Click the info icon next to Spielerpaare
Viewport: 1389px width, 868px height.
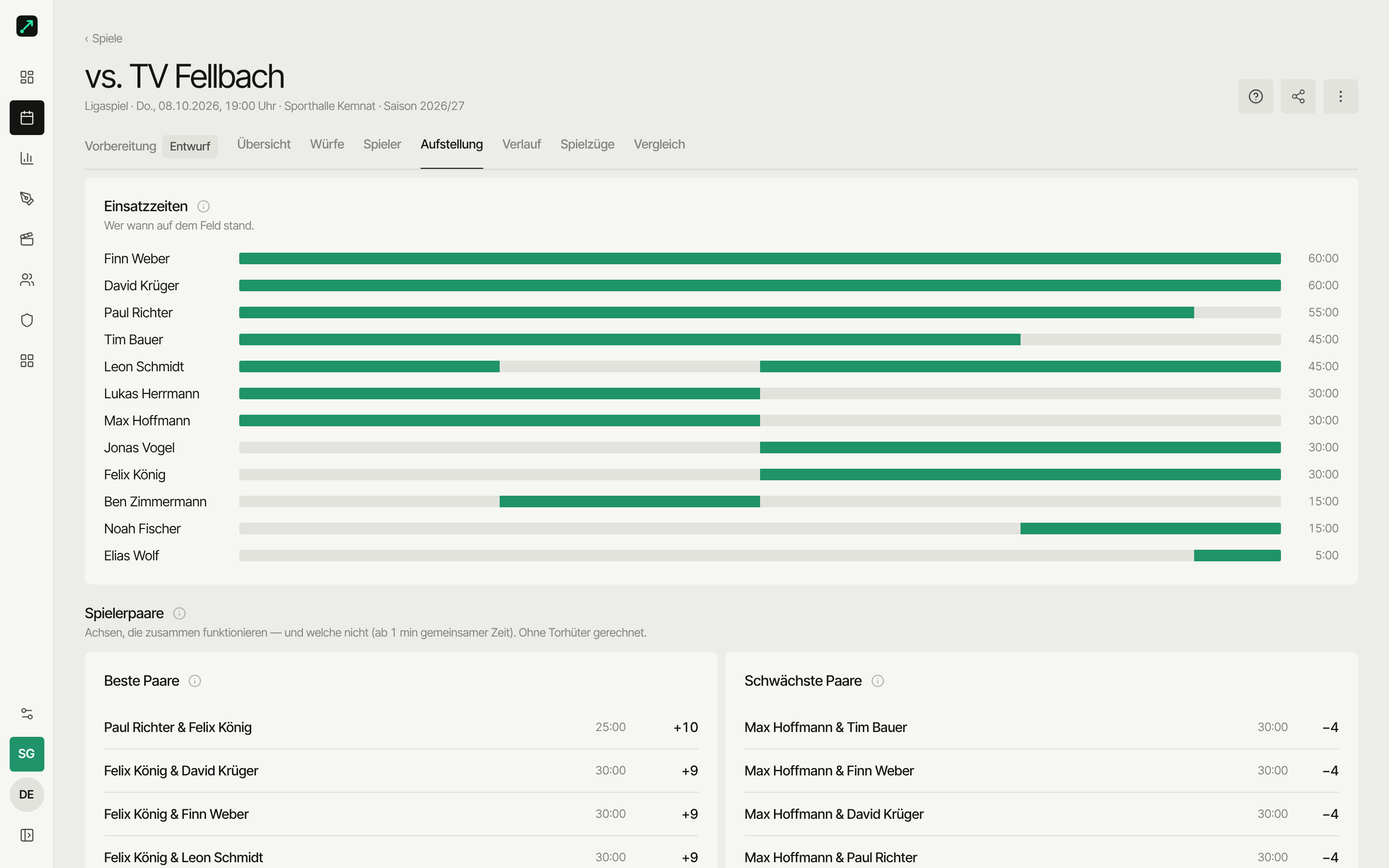pyautogui.click(x=179, y=614)
